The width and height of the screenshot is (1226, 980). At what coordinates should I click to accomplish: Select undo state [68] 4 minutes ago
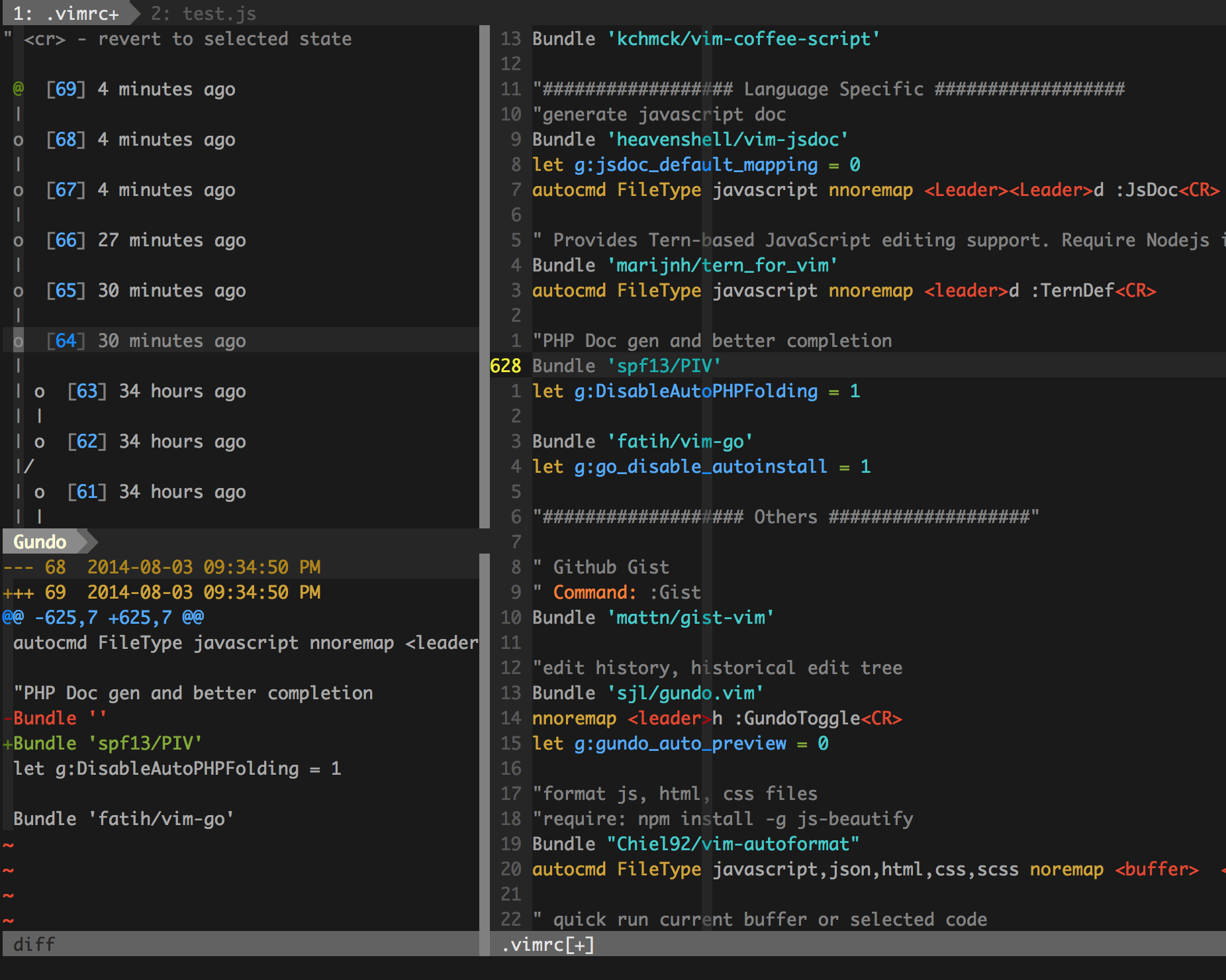(x=140, y=139)
